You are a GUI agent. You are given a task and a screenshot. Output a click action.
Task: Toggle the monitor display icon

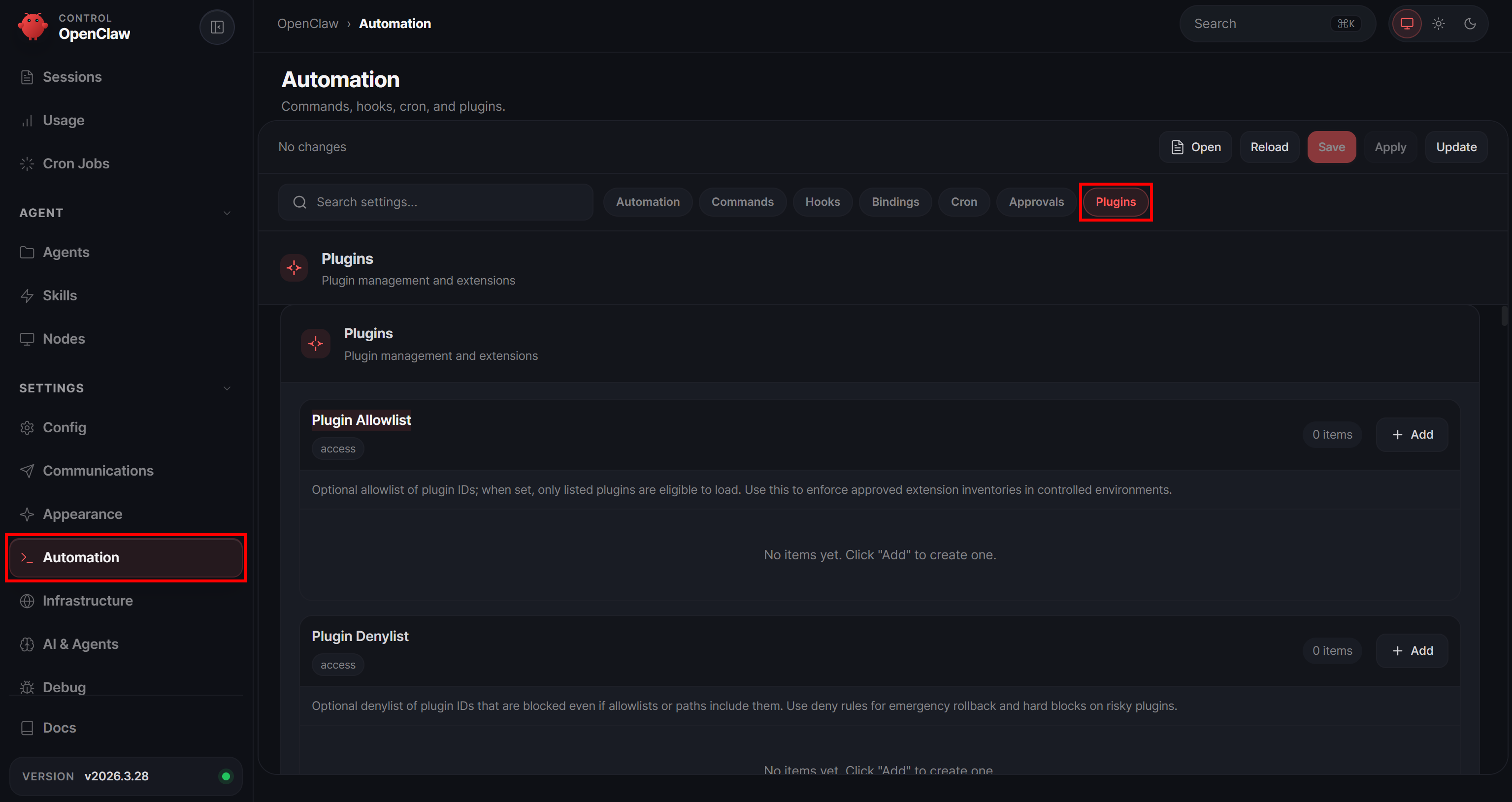pos(1406,24)
